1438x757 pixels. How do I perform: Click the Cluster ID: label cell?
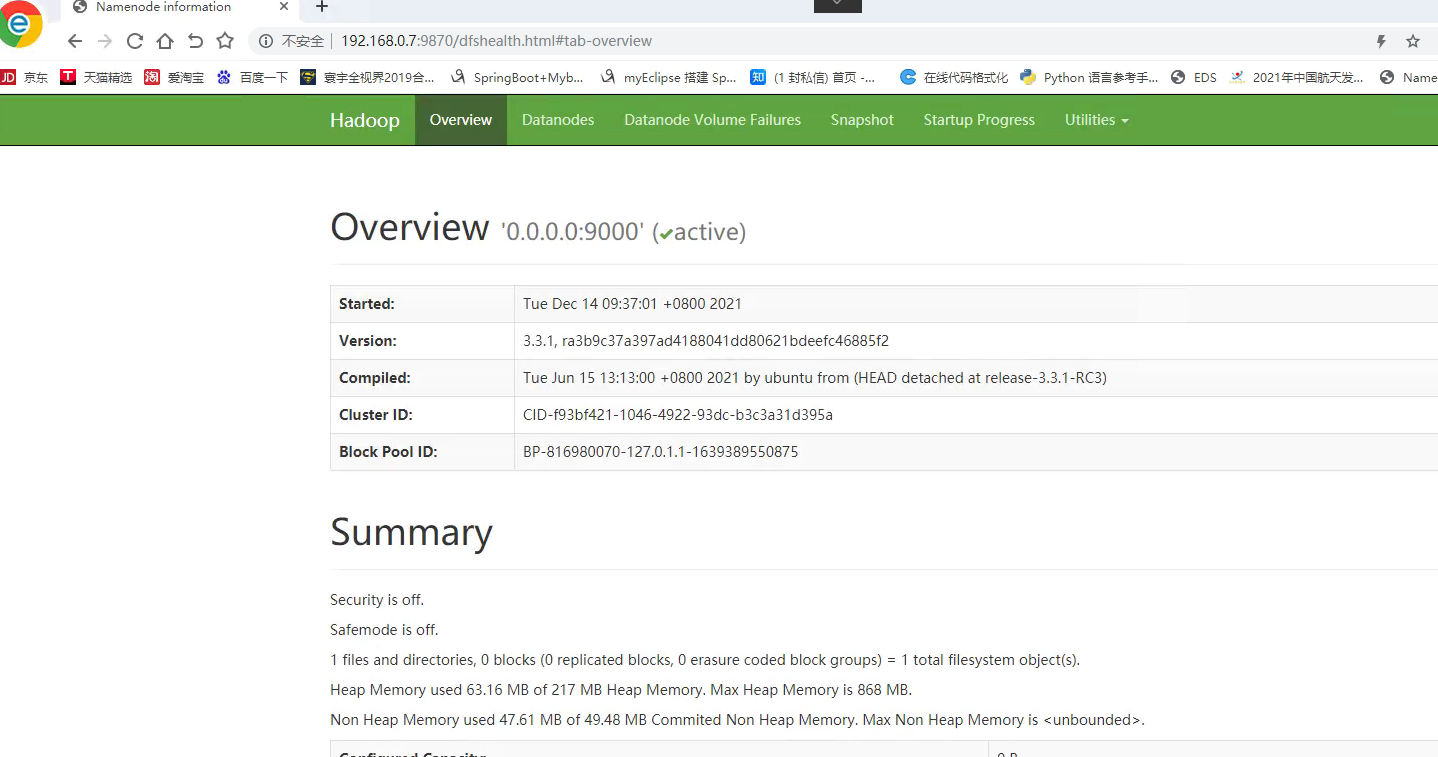click(422, 415)
